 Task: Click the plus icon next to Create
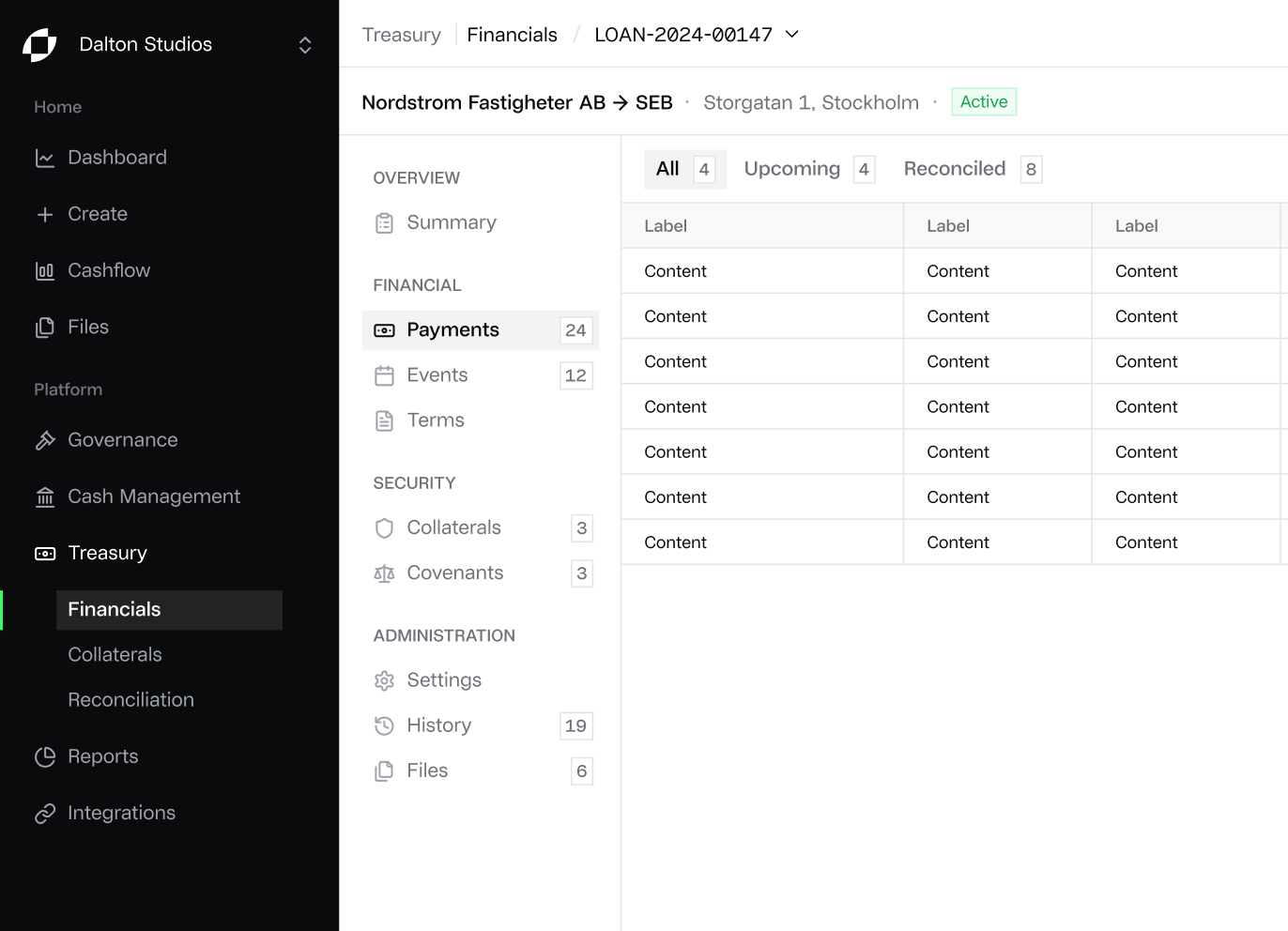click(45, 214)
